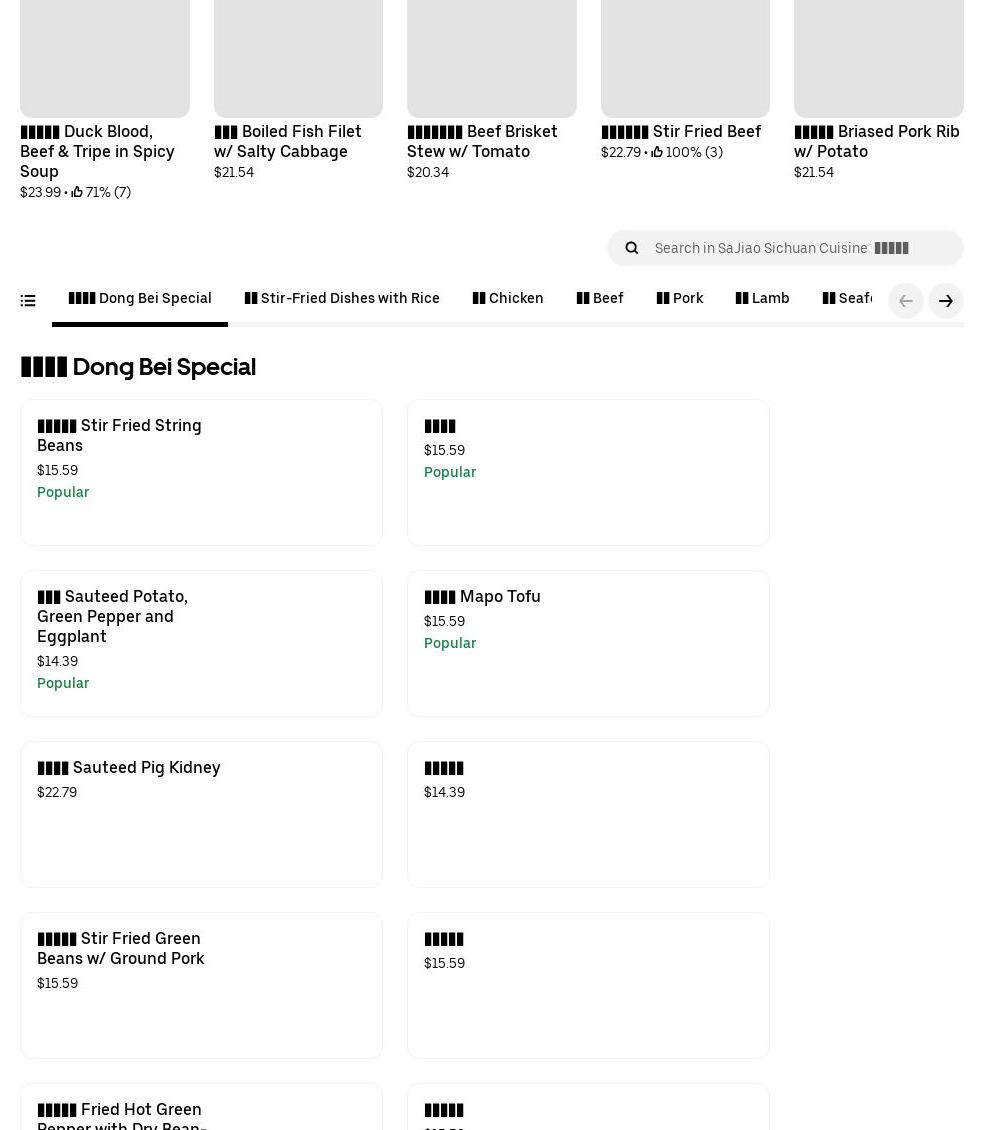The image size is (984, 1130).
Task: Open Stir Fried String Beans item
Action: pos(200,472)
